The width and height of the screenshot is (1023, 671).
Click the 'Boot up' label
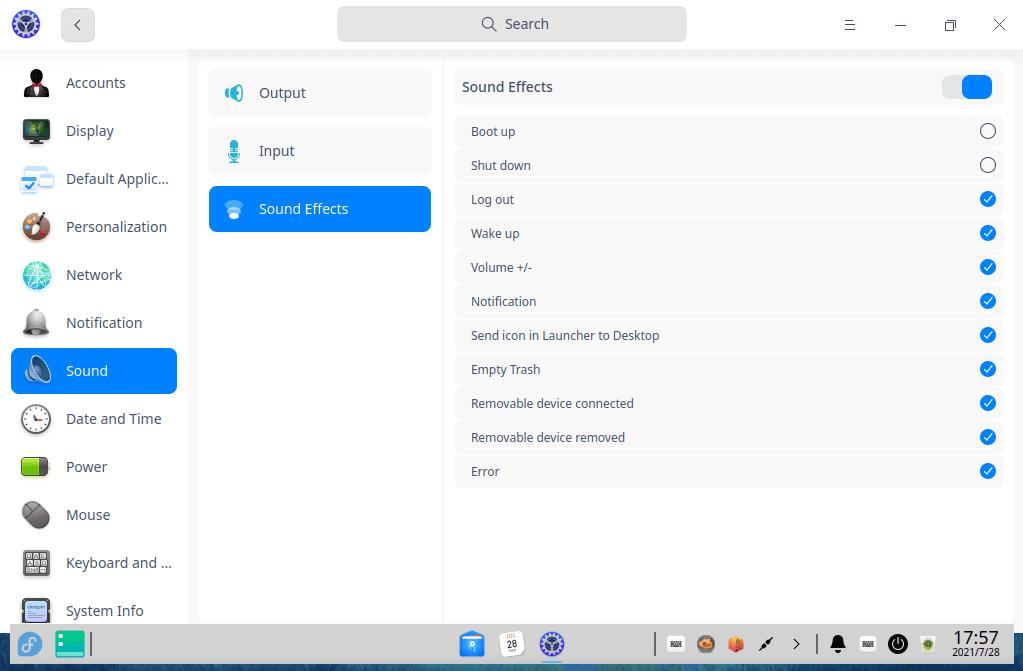tap(493, 131)
